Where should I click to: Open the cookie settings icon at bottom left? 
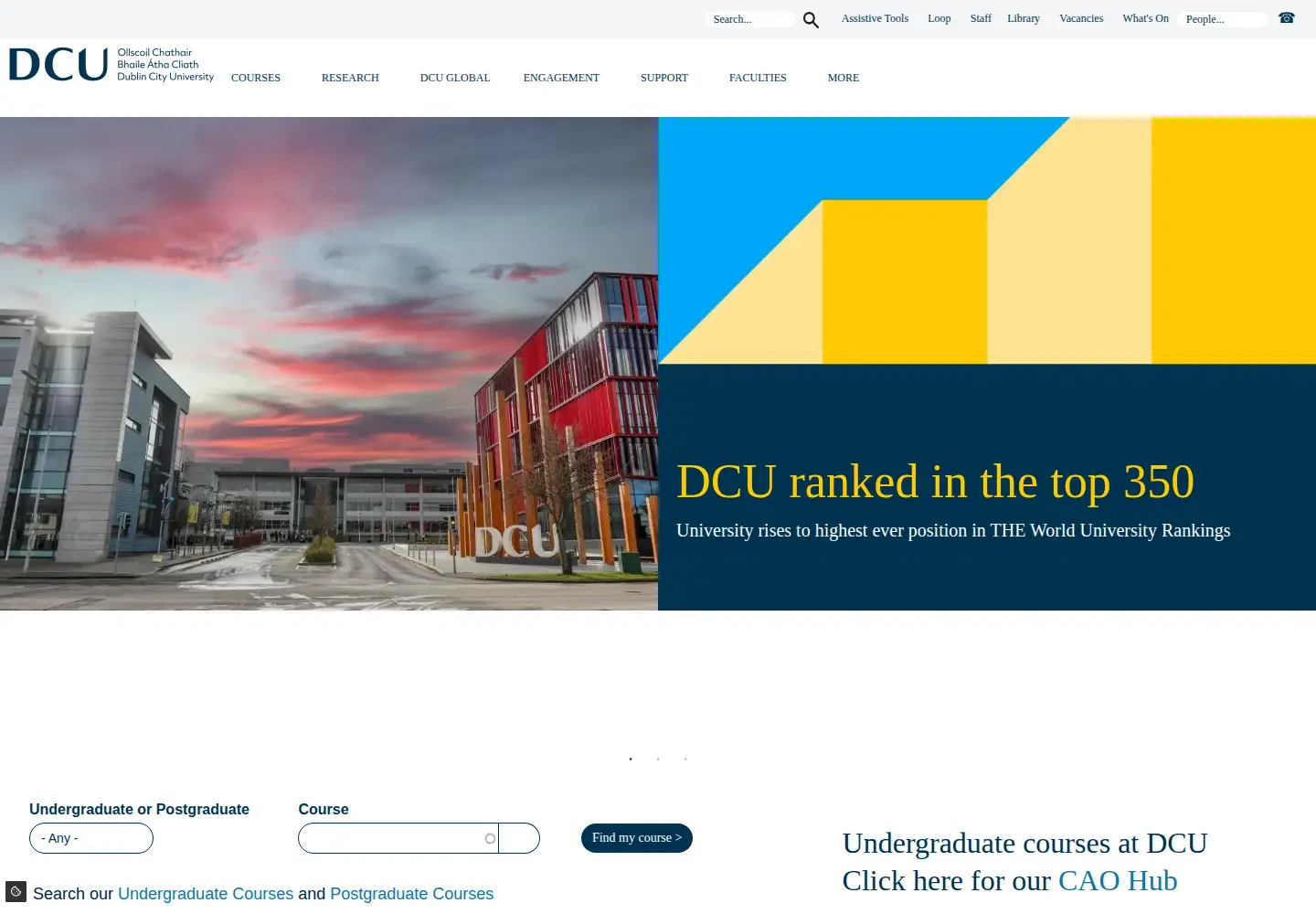16,891
